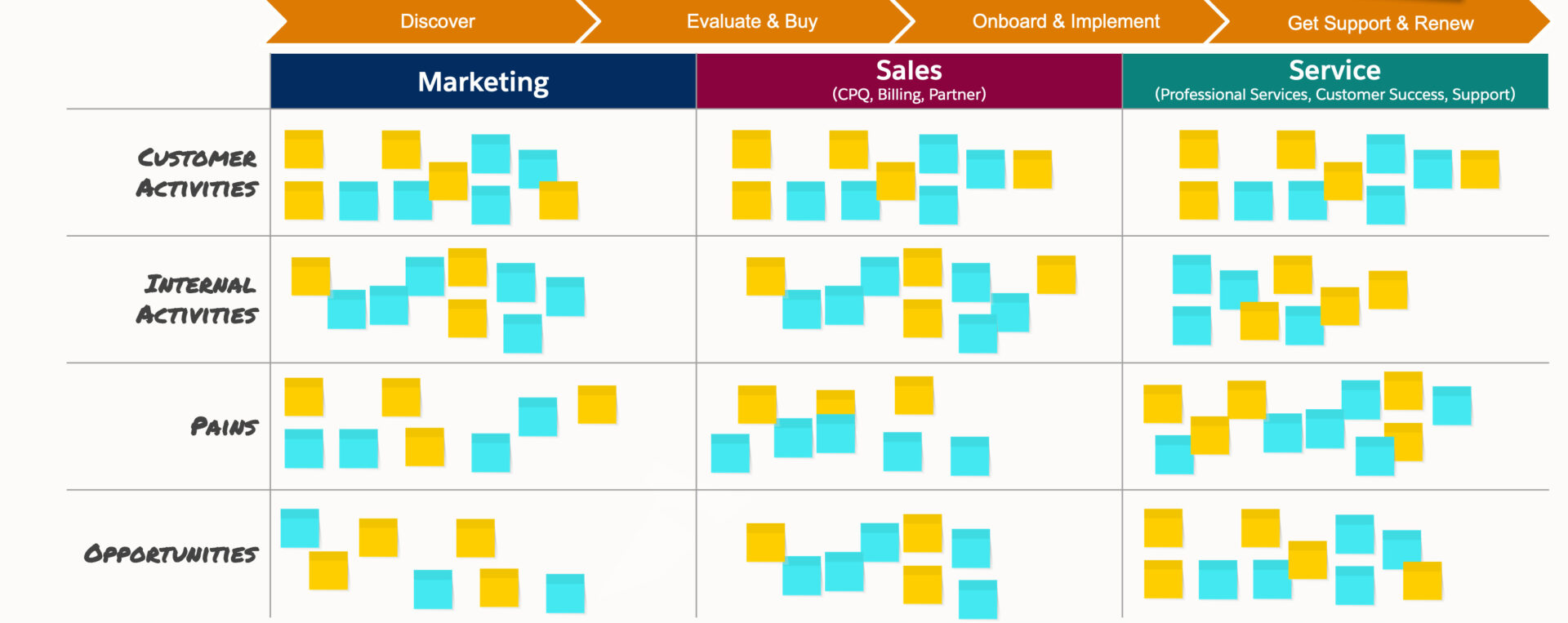Click the first yellow sticky note in Marketing Customer Activities

(304, 149)
